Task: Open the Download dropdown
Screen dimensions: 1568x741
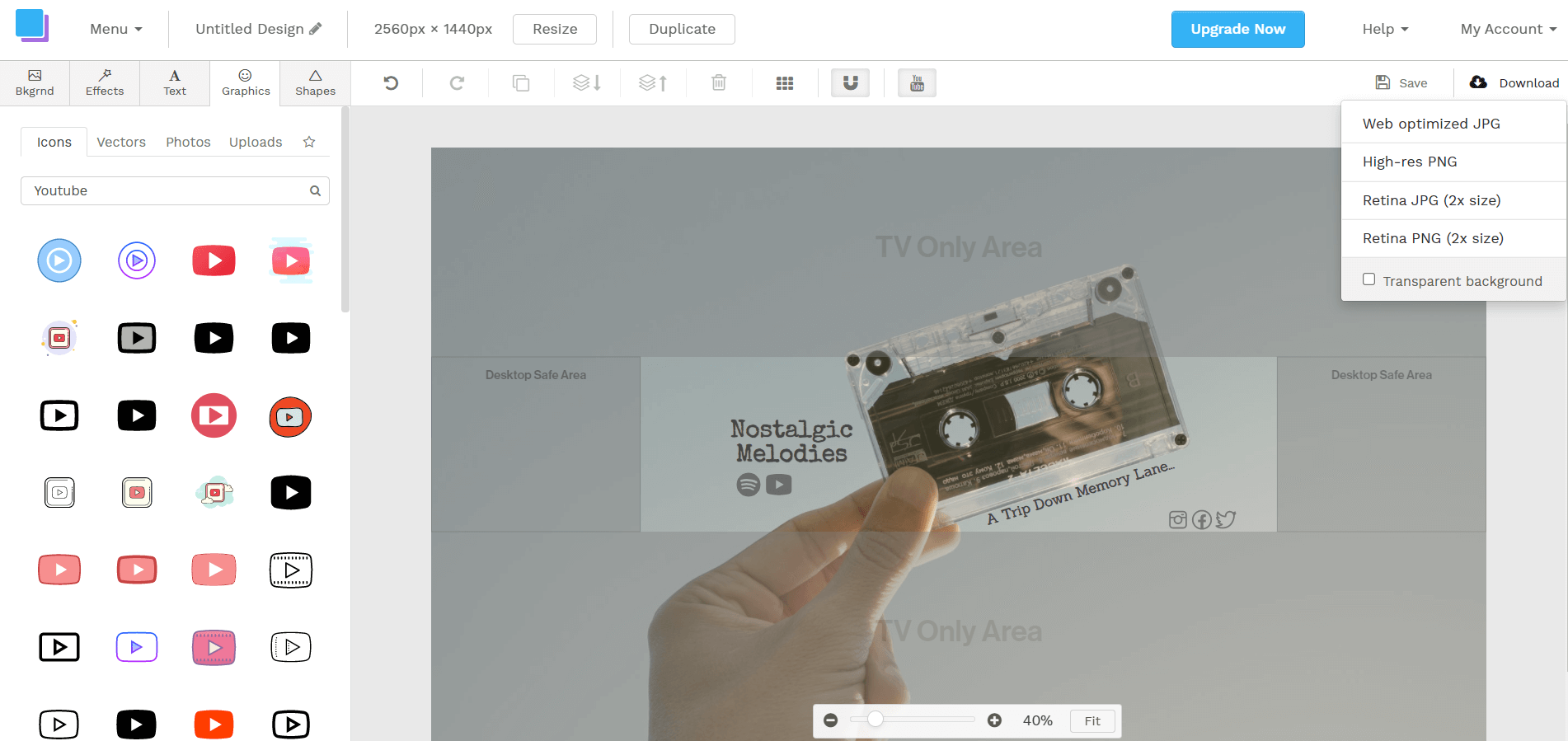Action: coord(1514,82)
